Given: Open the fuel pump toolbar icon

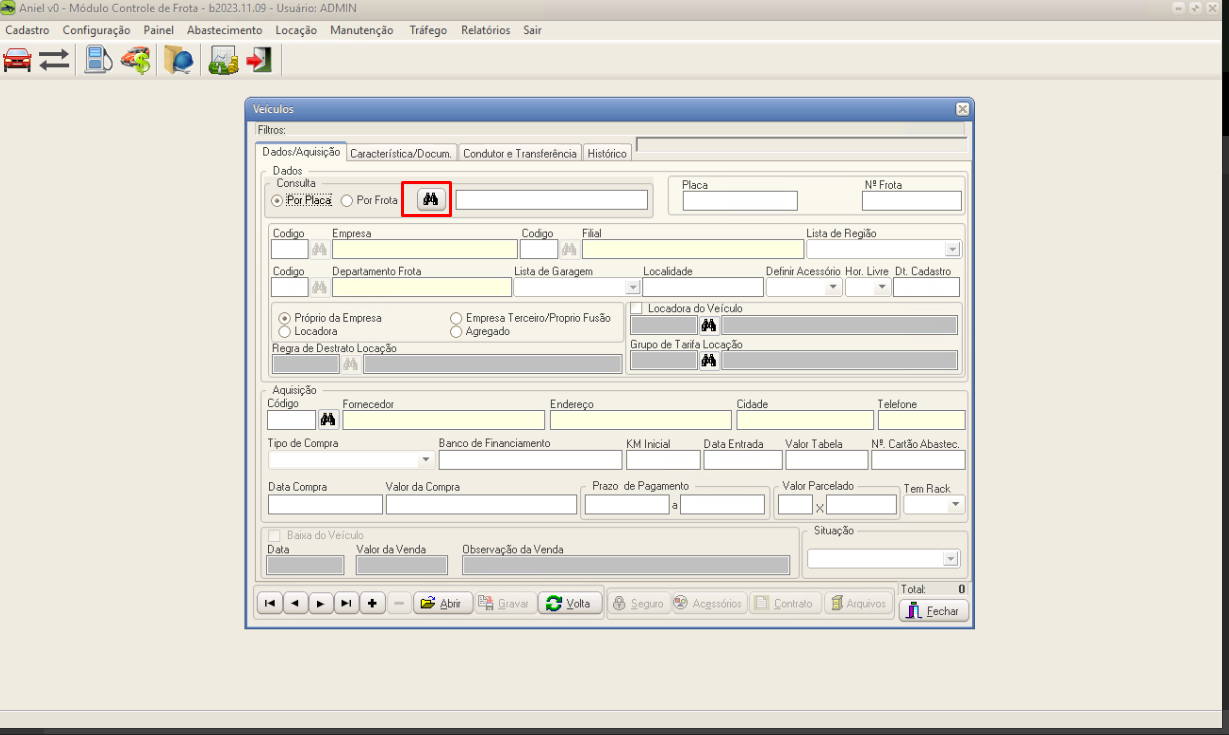Looking at the screenshot, I should [97, 60].
